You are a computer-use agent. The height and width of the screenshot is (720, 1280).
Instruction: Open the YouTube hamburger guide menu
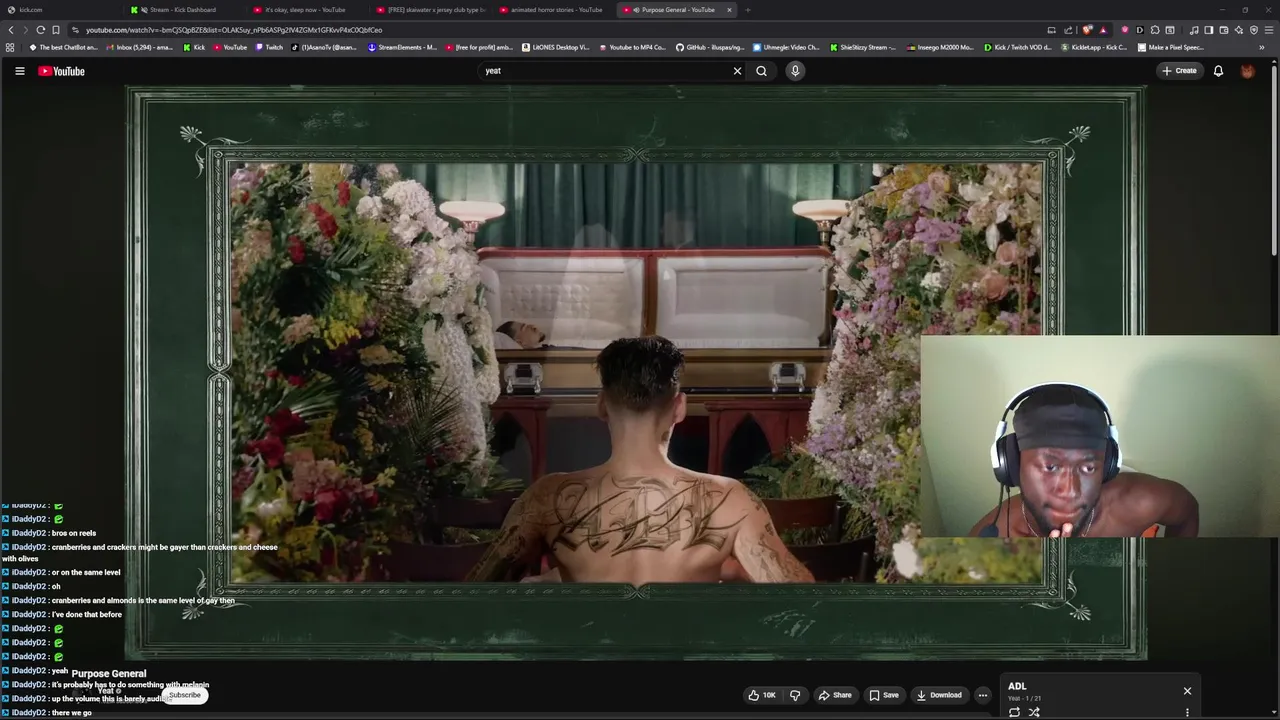[19, 71]
